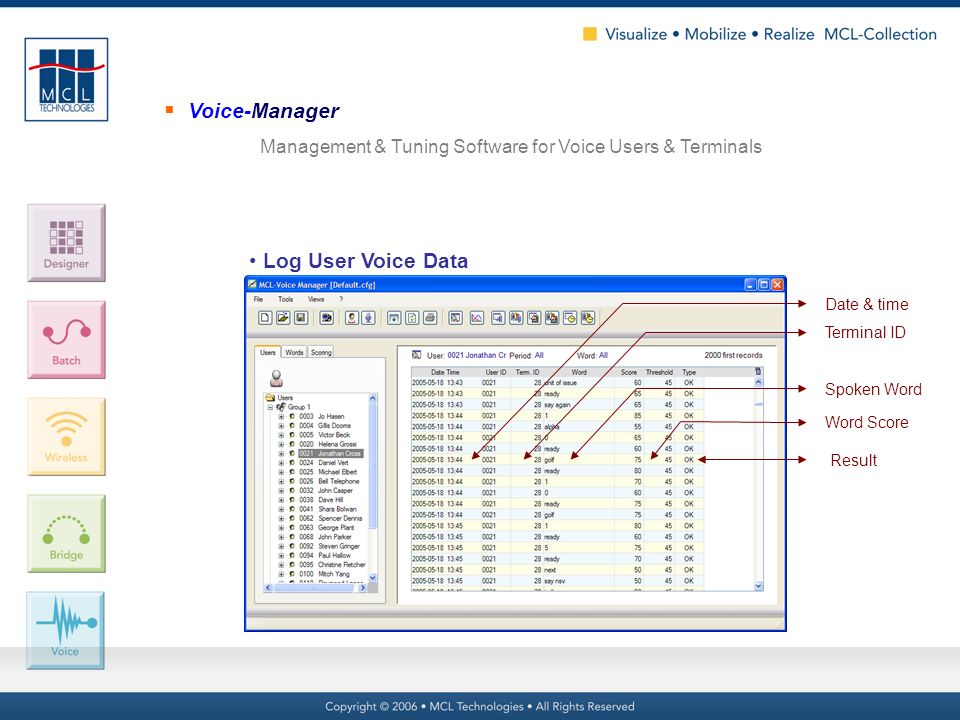This screenshot has height=720, width=960.
Task: Click the Users root folder icon in tree
Action: [270, 397]
